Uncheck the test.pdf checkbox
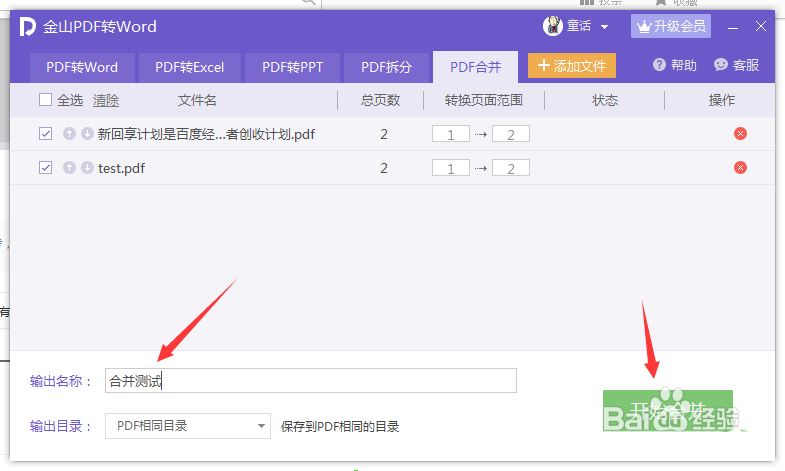Screen dimensions: 785x471 pyautogui.click(x=46, y=168)
